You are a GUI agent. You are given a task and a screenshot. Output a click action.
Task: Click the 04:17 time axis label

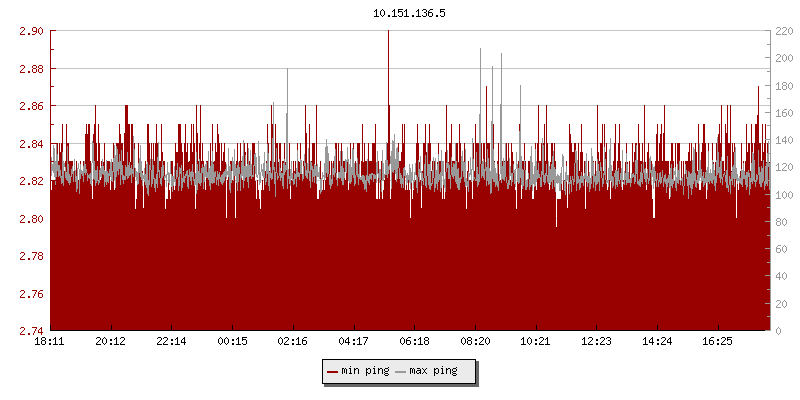(354, 342)
